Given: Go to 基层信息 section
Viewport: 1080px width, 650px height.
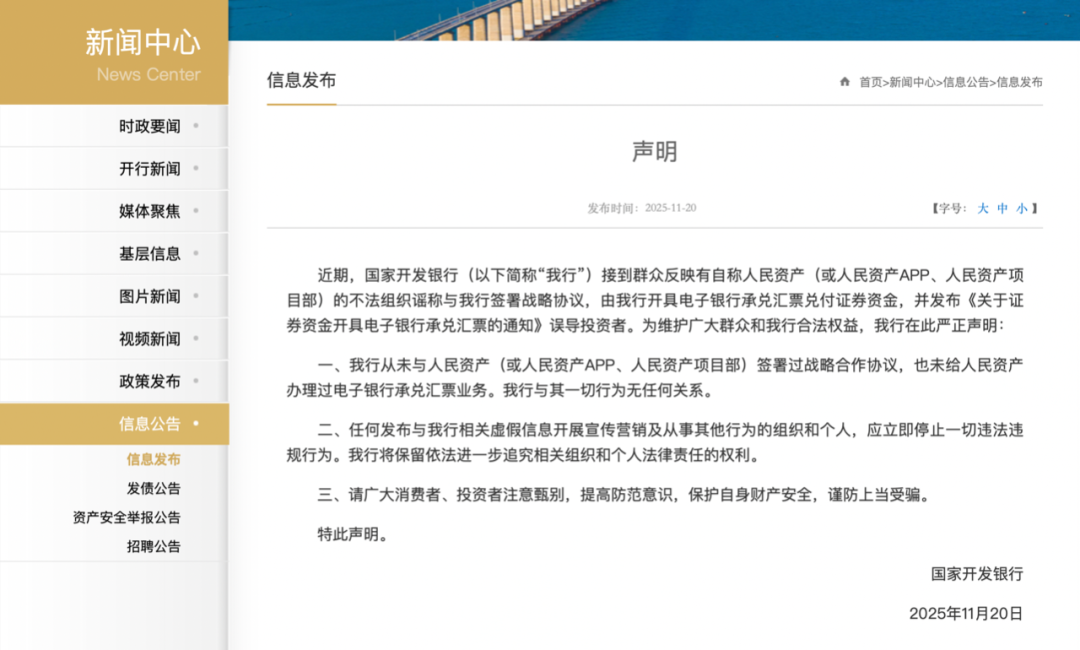Looking at the screenshot, I should tap(150, 254).
